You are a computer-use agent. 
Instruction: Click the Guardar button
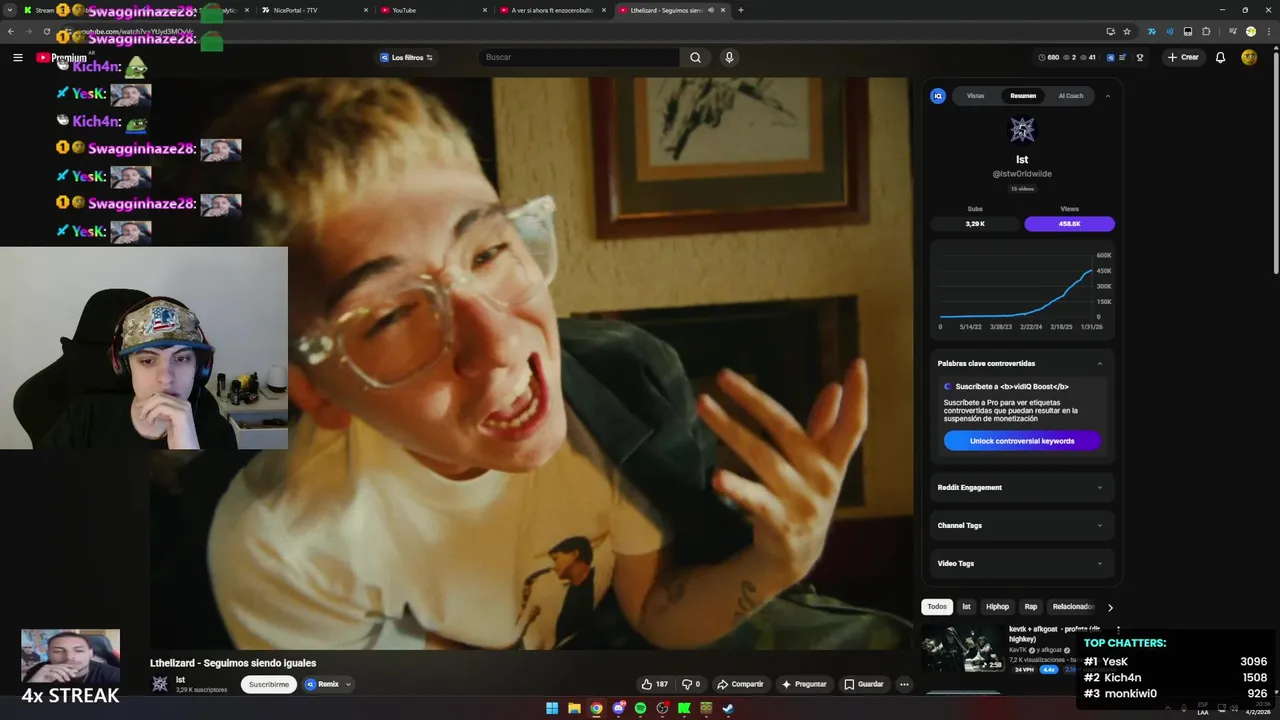pyautogui.click(x=864, y=684)
